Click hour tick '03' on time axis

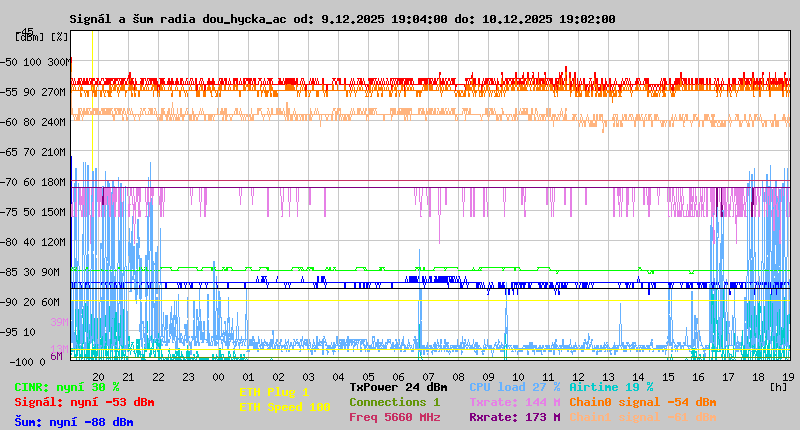pos(309,377)
